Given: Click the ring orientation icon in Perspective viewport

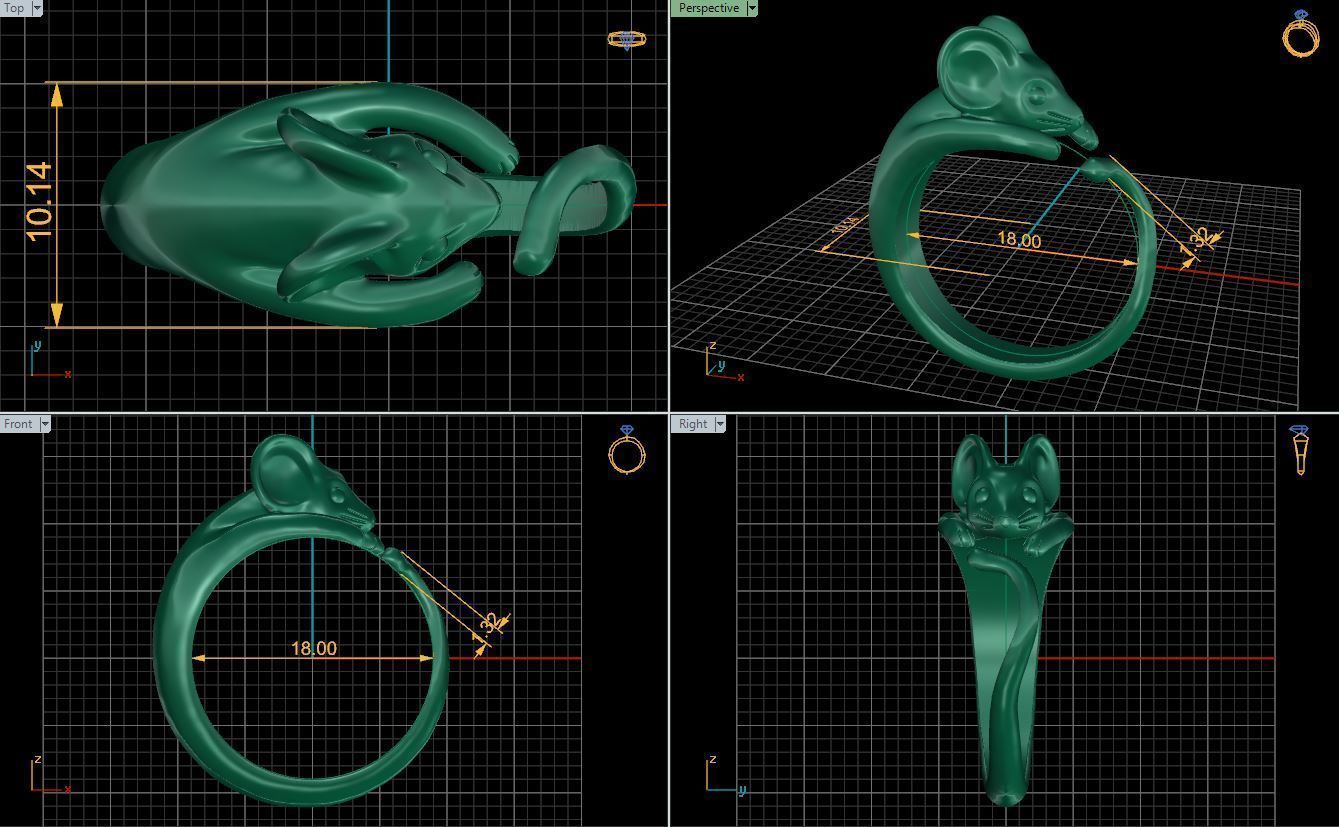Looking at the screenshot, I should tap(1301, 33).
